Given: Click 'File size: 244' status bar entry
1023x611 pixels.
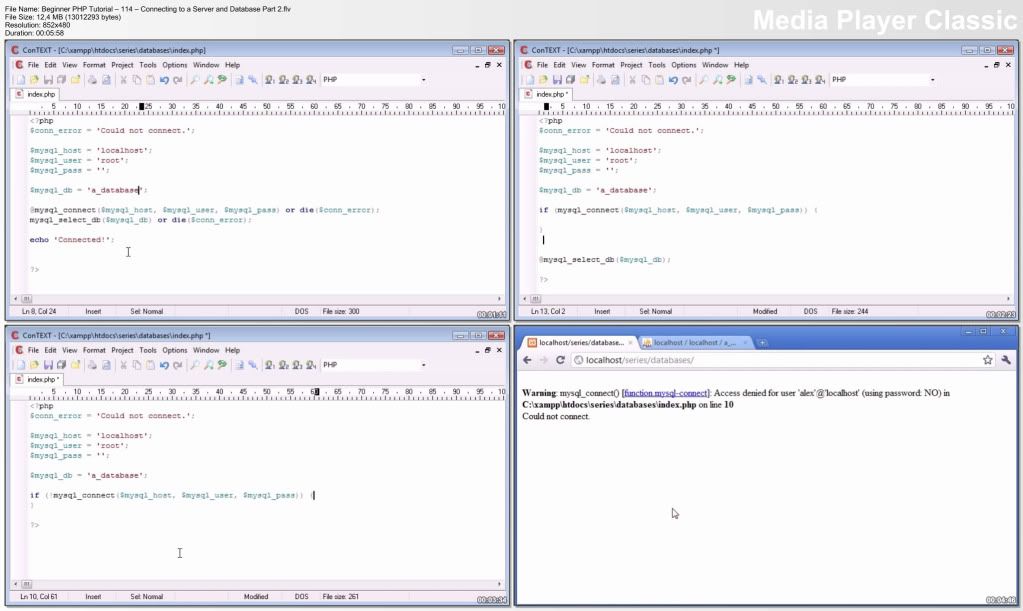Looking at the screenshot, I should coord(849,312).
